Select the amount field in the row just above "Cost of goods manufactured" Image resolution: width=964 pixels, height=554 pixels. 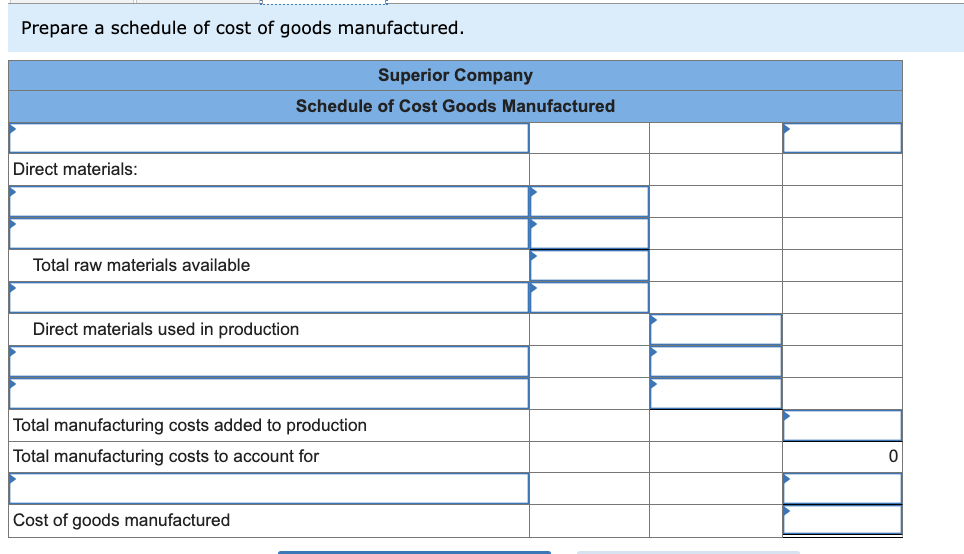(842, 489)
